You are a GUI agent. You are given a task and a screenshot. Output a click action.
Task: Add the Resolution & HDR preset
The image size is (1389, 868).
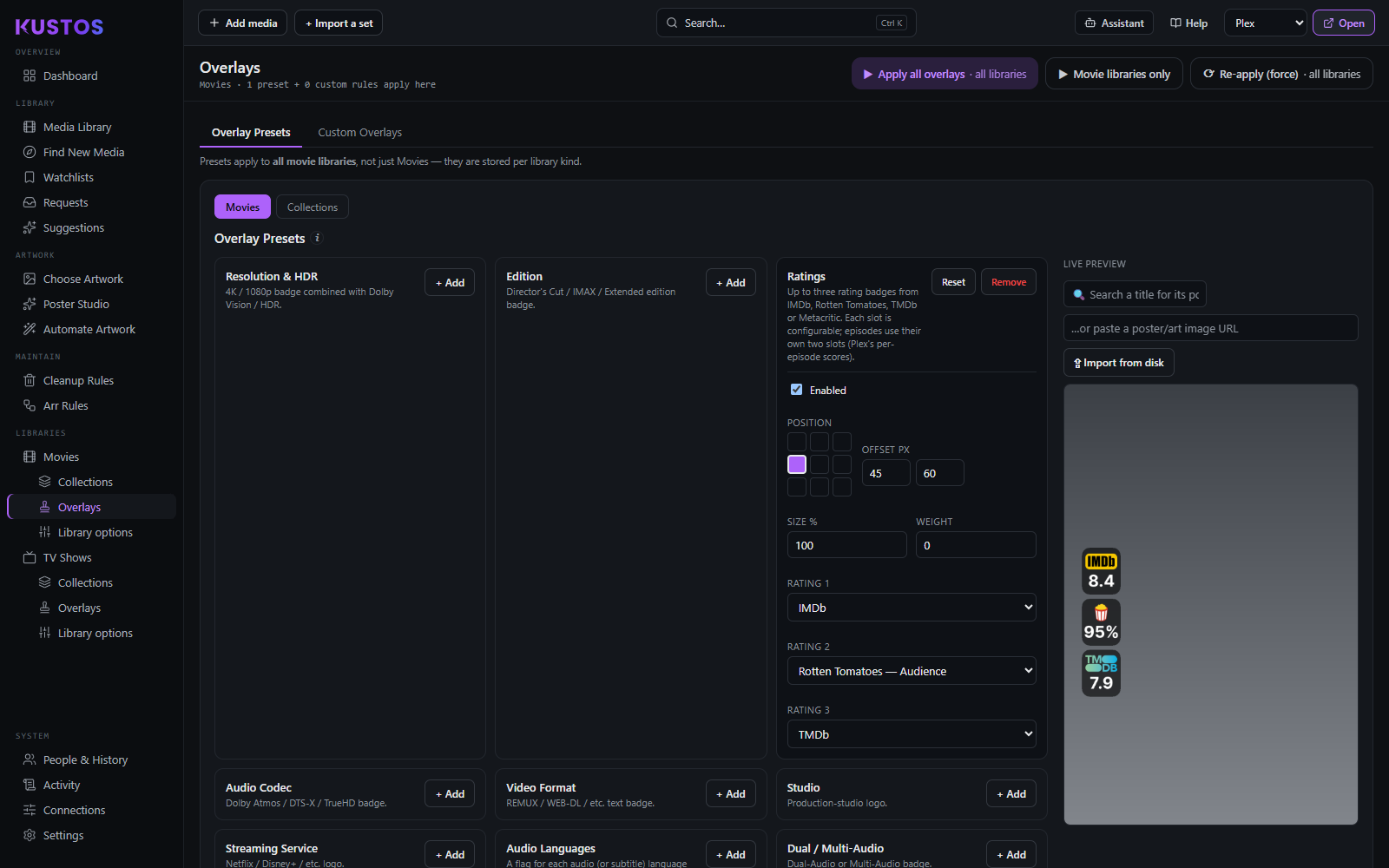tap(450, 283)
